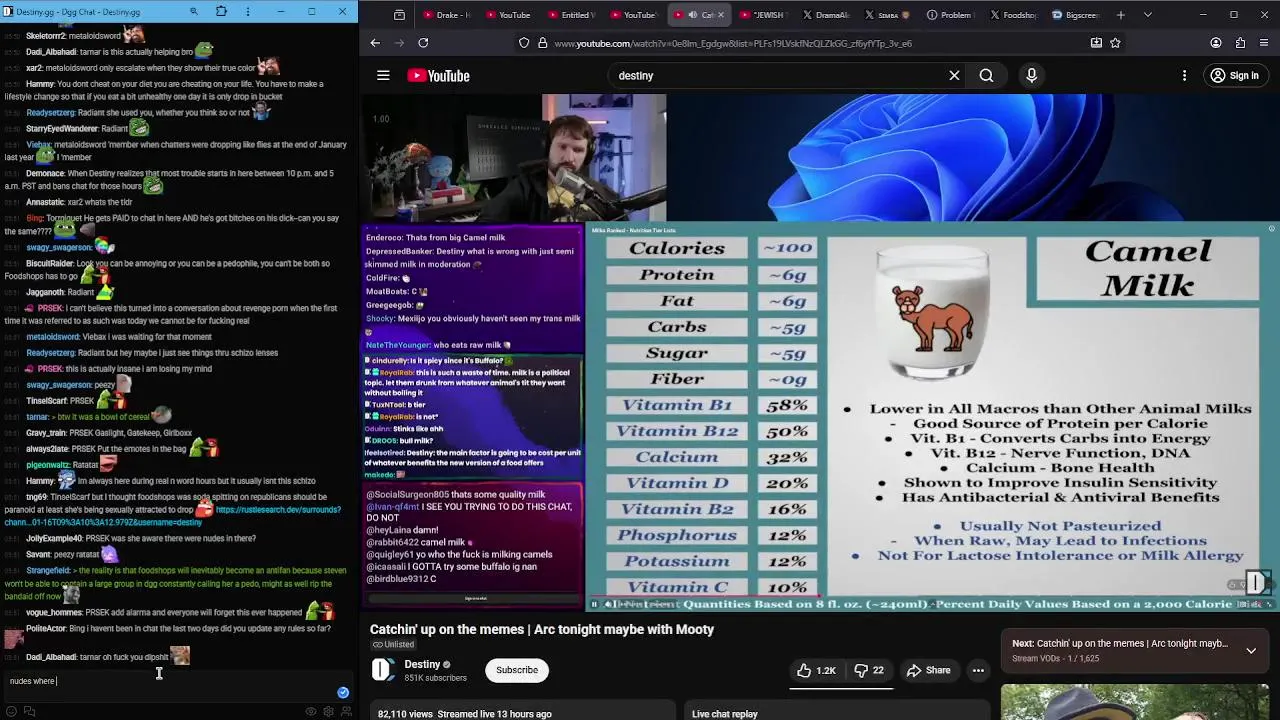
Task: Open the rustlesearch.dev link in chat
Action: (x=172, y=516)
